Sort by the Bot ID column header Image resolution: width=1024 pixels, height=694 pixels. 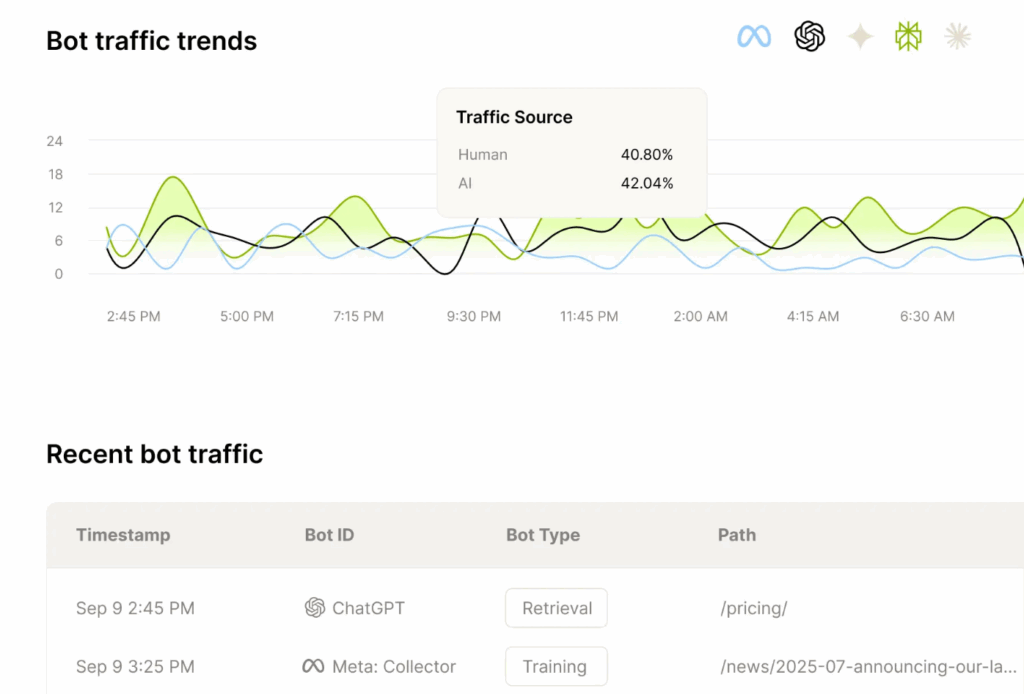click(x=329, y=535)
